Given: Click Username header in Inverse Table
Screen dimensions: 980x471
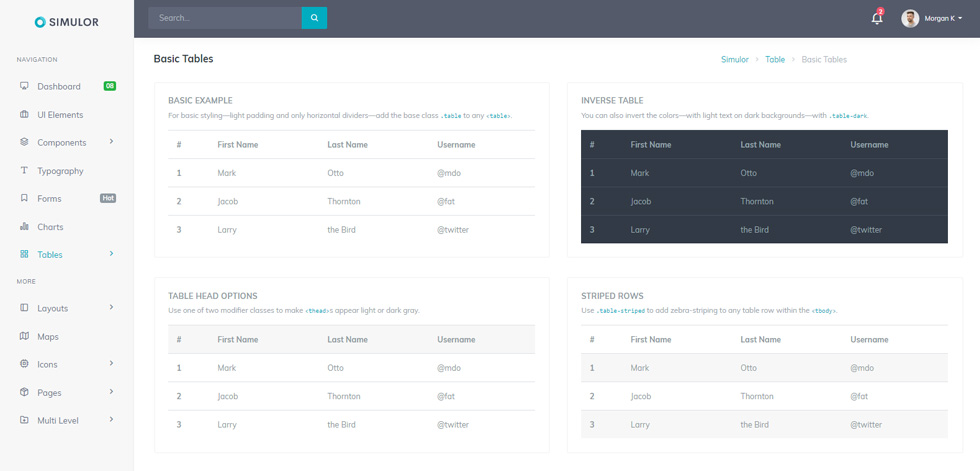Looking at the screenshot, I should tap(869, 144).
